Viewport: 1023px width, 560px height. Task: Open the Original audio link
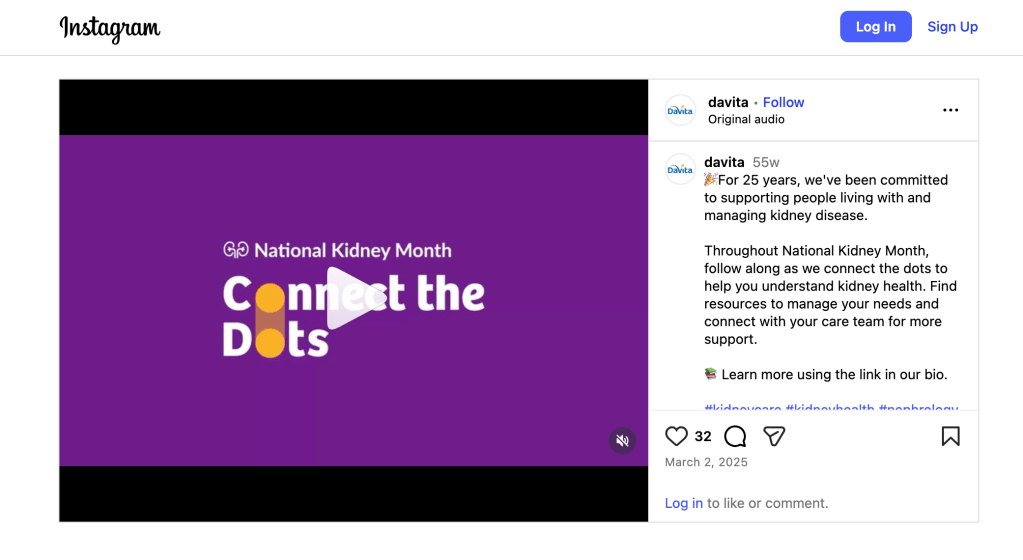point(746,119)
